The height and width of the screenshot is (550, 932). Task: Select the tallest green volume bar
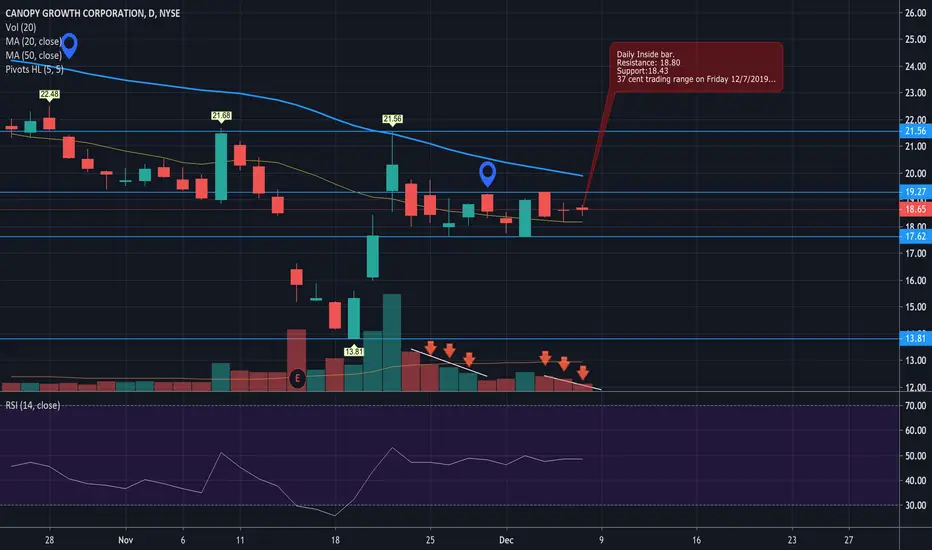[392, 342]
